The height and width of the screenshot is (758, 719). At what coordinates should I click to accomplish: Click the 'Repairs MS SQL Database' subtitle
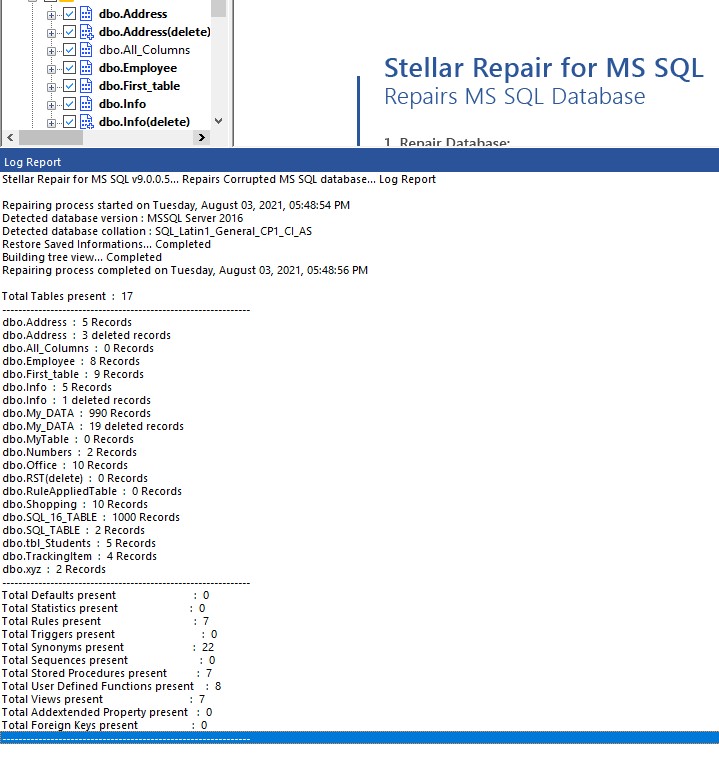[515, 96]
